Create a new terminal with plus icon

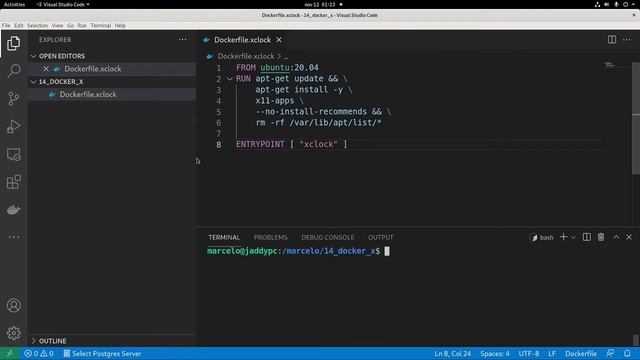(563, 237)
